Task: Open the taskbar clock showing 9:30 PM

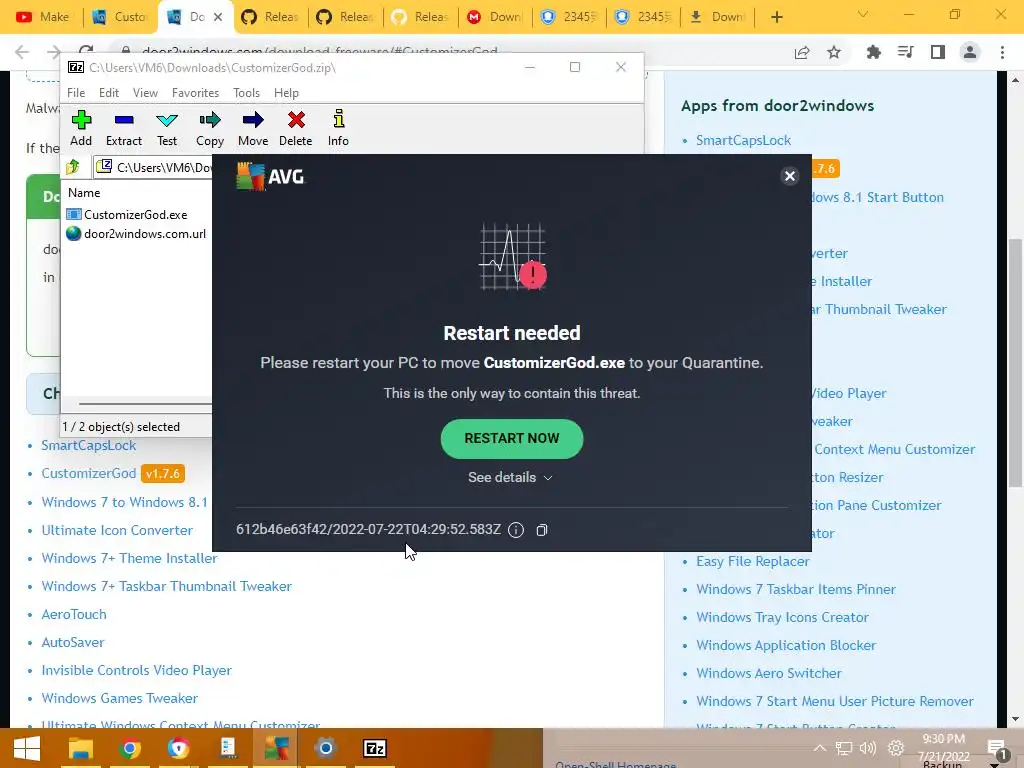Action: coord(943,748)
